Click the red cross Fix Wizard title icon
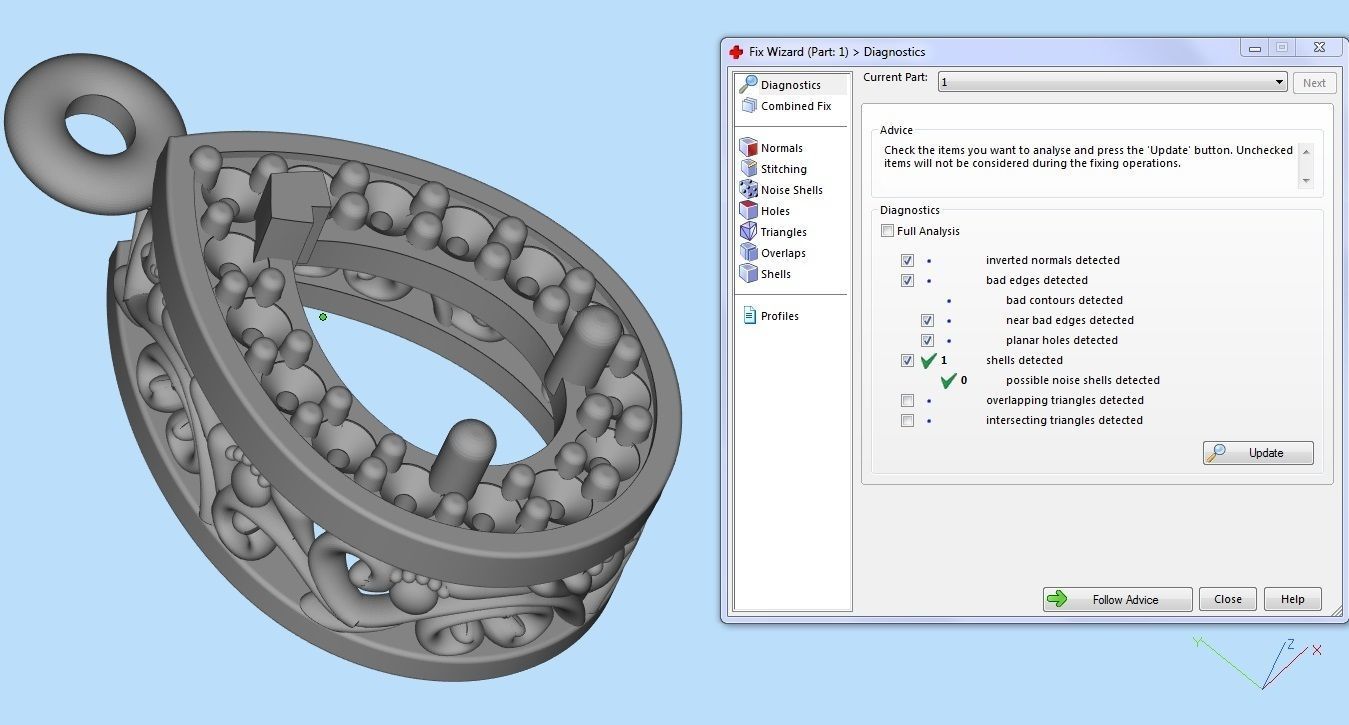The height and width of the screenshot is (725, 1349). (736, 52)
